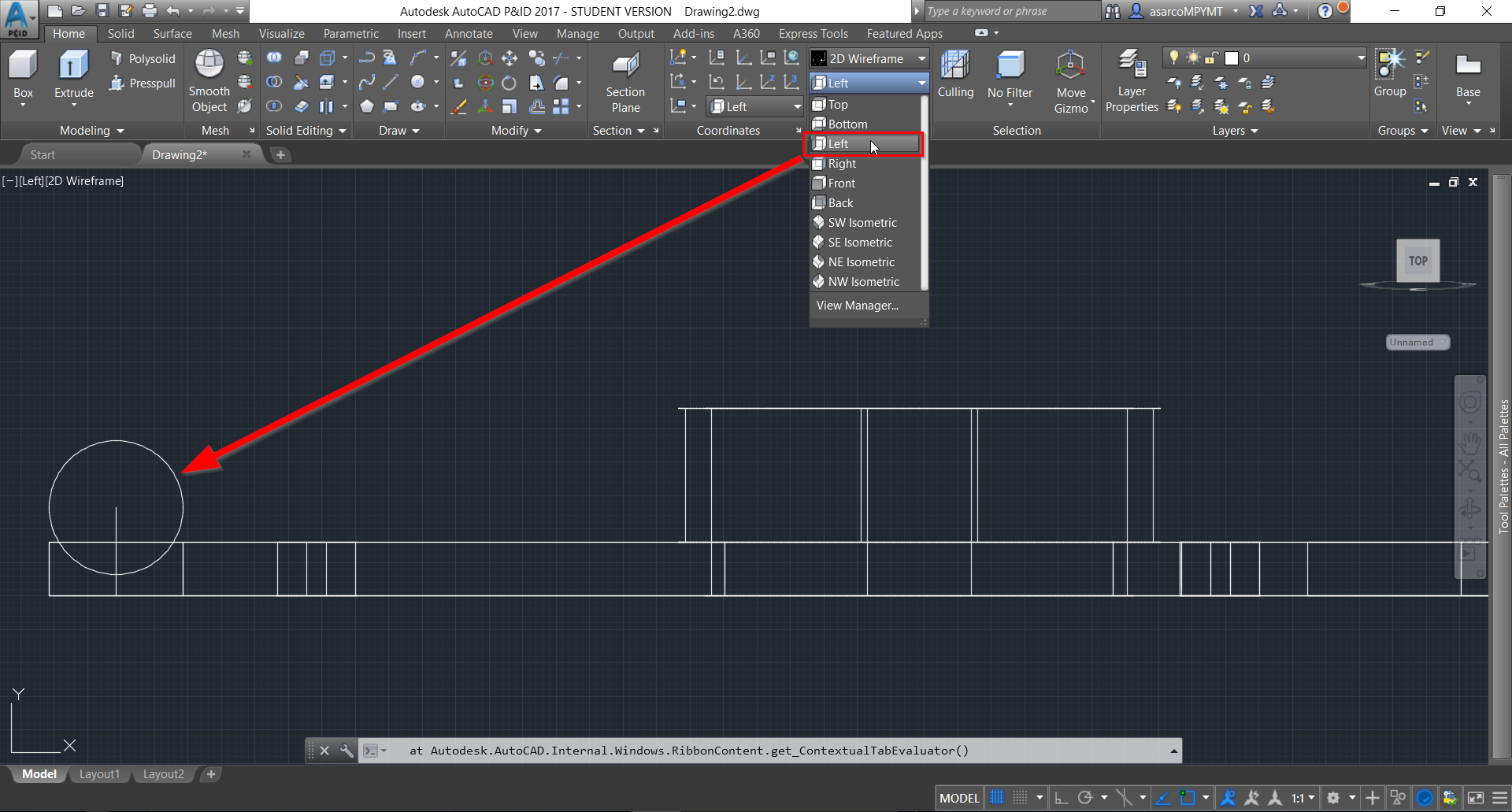
Task: Switch to the Layout1 tab
Action: coord(99,774)
